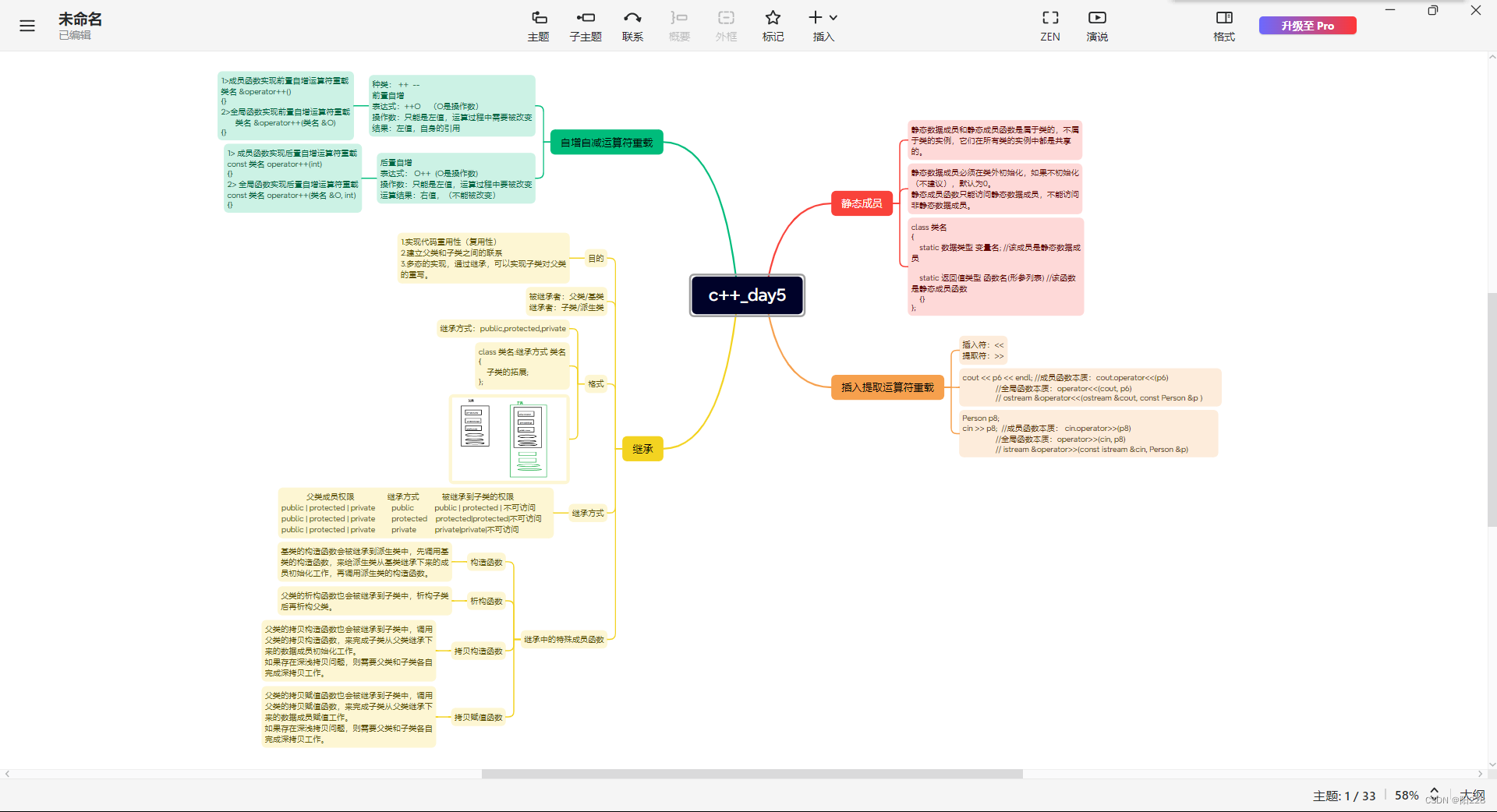
Task: Select the 被继承者: 父类/基类 node
Action: [x=566, y=302]
